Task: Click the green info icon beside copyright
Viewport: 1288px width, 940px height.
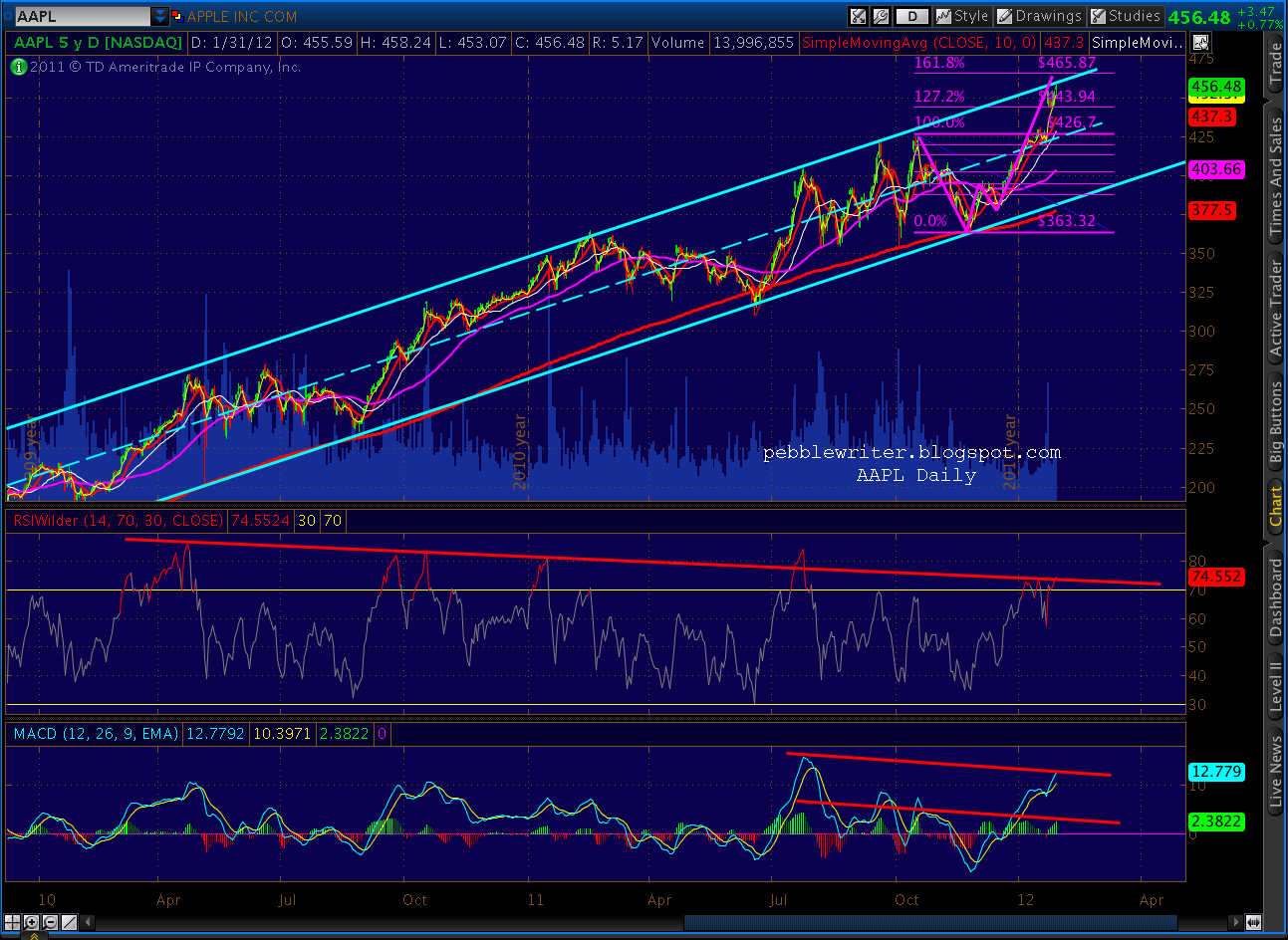Action: coord(19,67)
